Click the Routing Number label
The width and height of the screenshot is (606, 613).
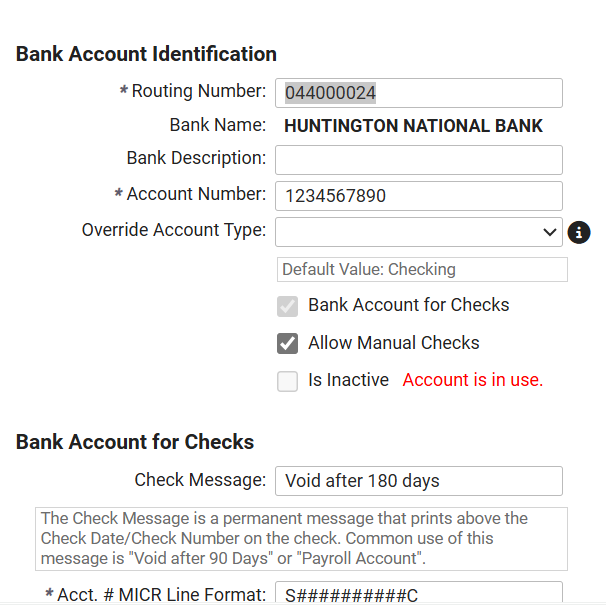click(198, 91)
